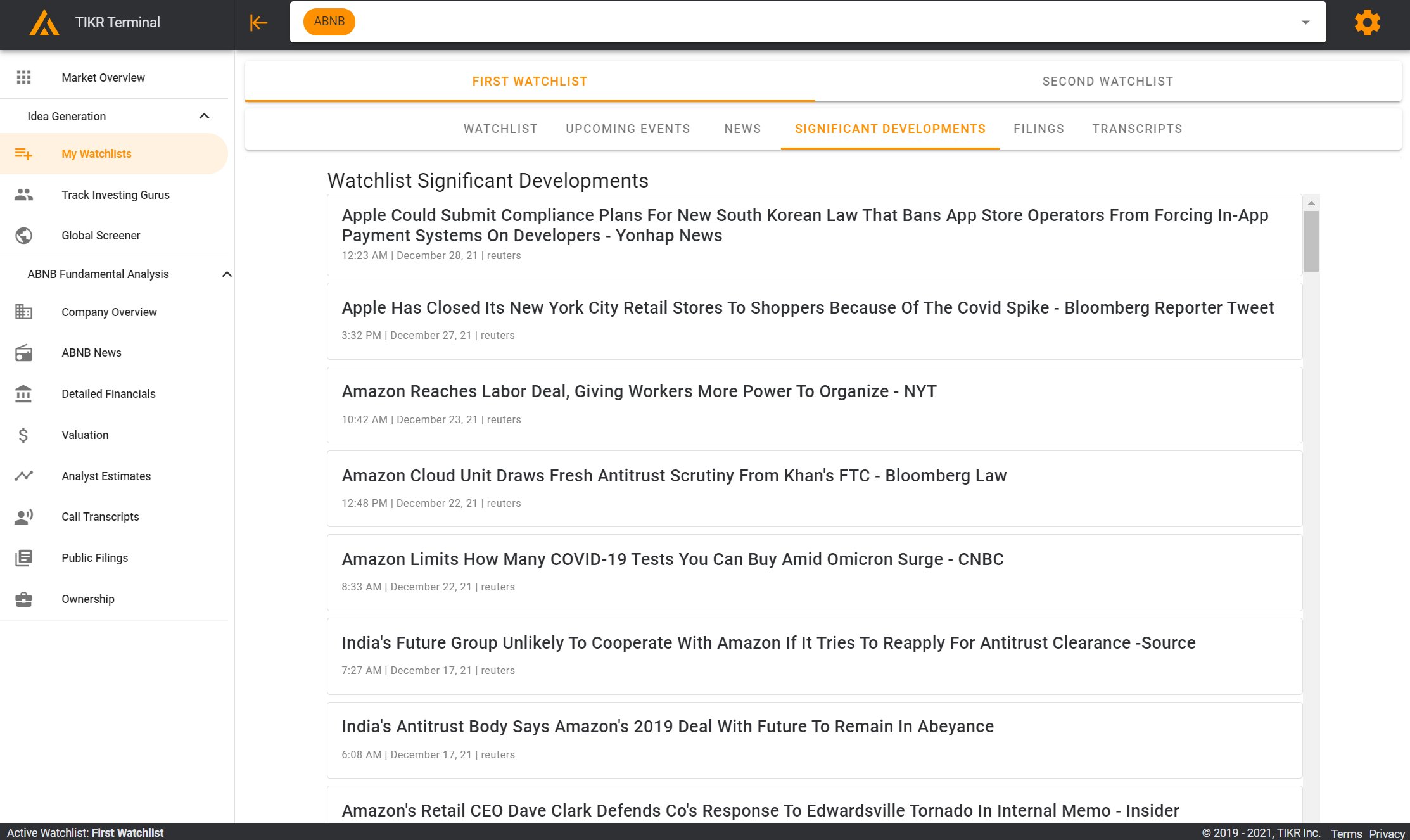The width and height of the screenshot is (1410, 840).
Task: Click 'Active Watchlist: First Watchlist' status text
Action: pyautogui.click(x=85, y=832)
